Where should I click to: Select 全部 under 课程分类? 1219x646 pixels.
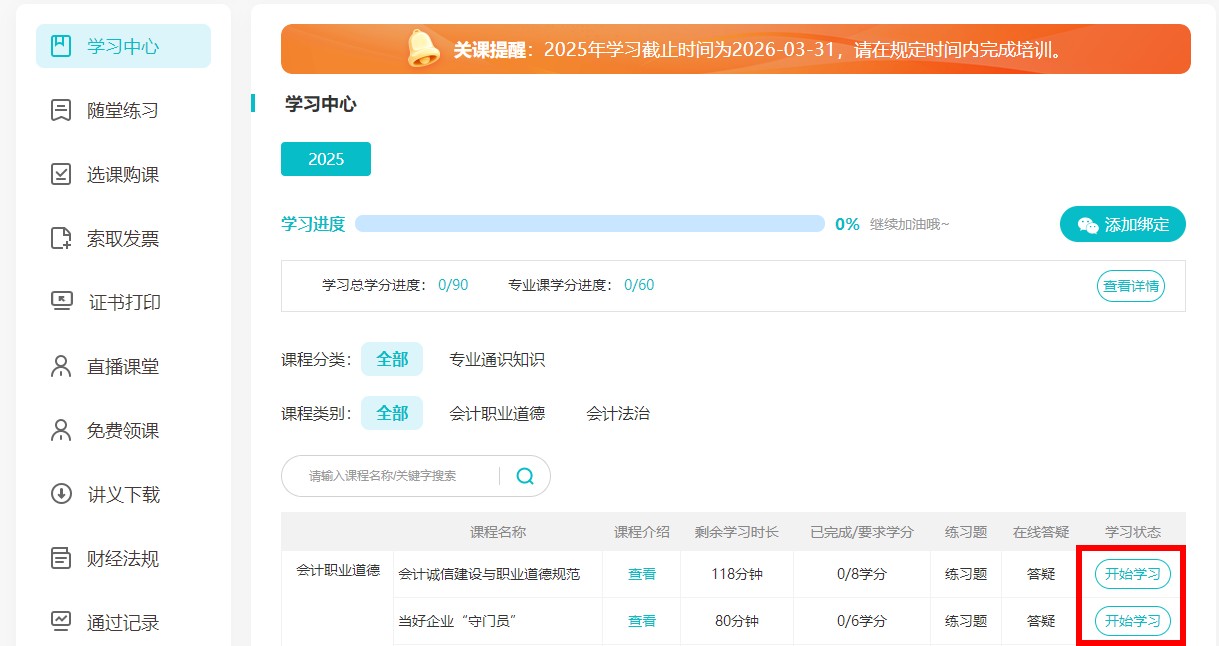[392, 359]
